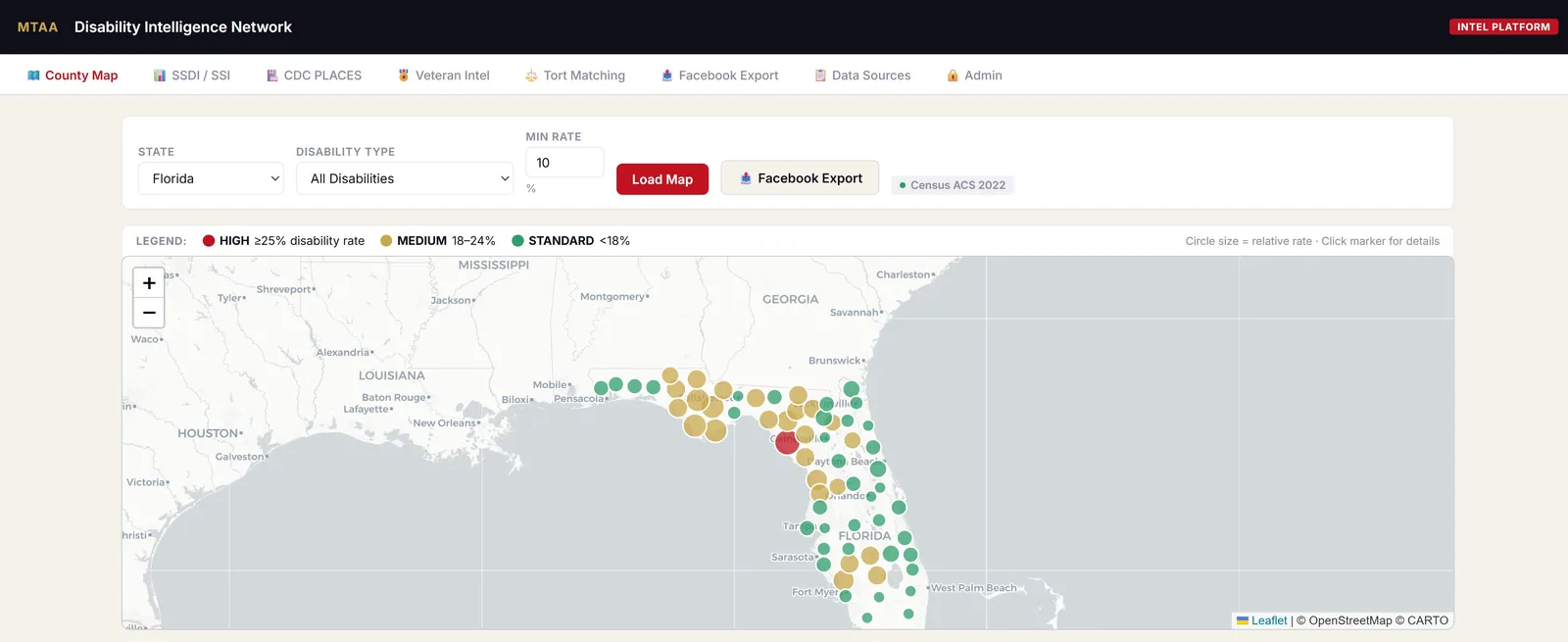This screenshot has width=1568, height=642.
Task: Click the Baton Rouge map label
Action: click(x=394, y=398)
